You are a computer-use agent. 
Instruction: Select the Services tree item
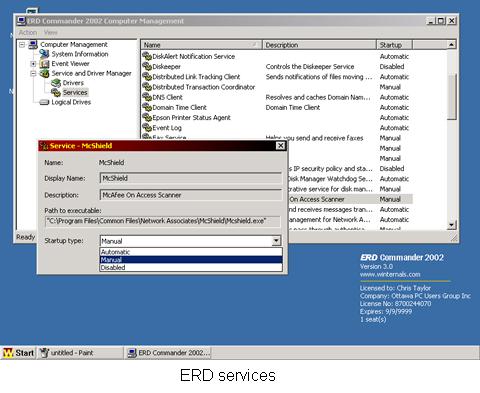point(75,92)
